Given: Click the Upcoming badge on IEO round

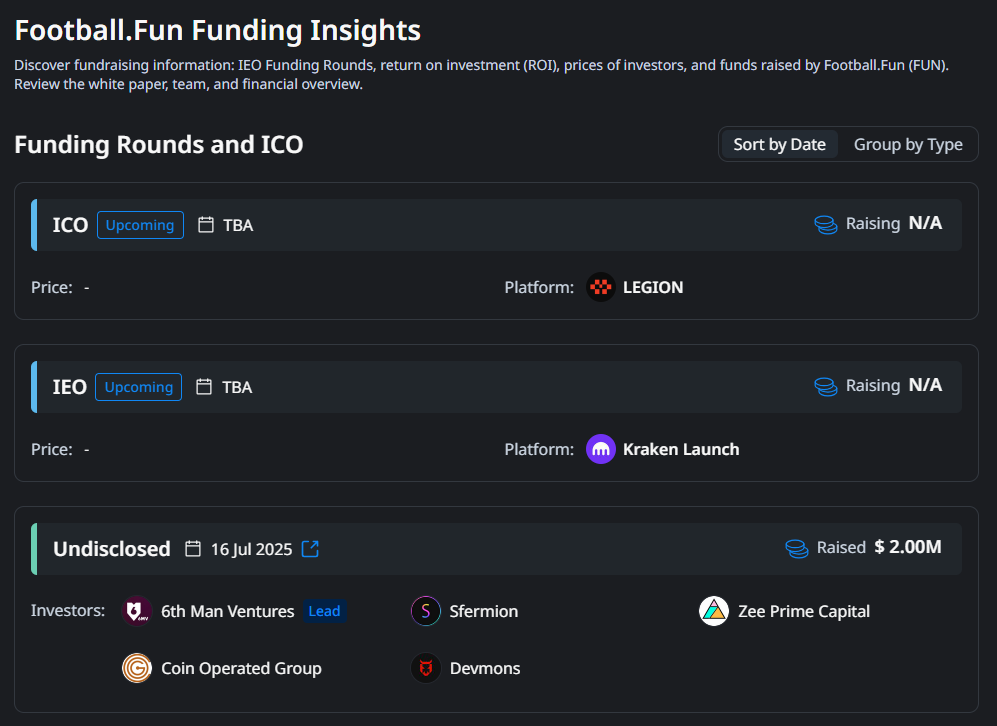Looking at the screenshot, I should tap(139, 387).
